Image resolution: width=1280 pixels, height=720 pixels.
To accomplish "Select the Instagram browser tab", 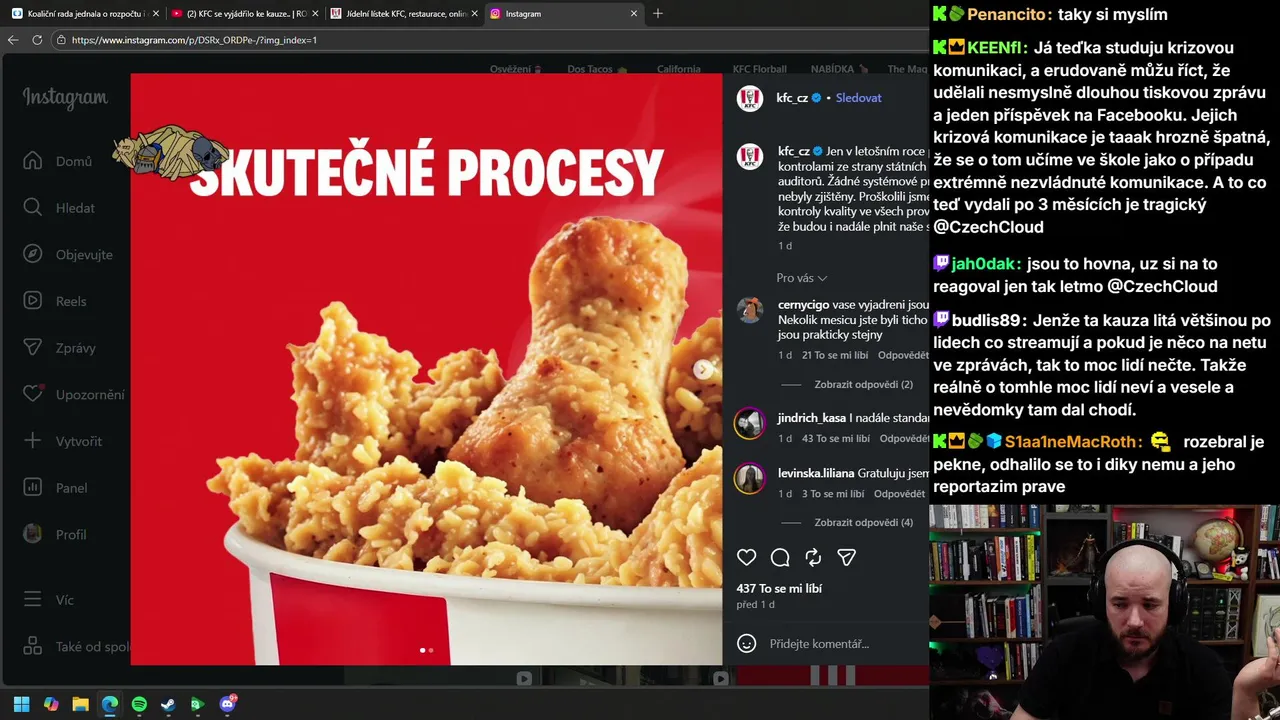I will [563, 14].
